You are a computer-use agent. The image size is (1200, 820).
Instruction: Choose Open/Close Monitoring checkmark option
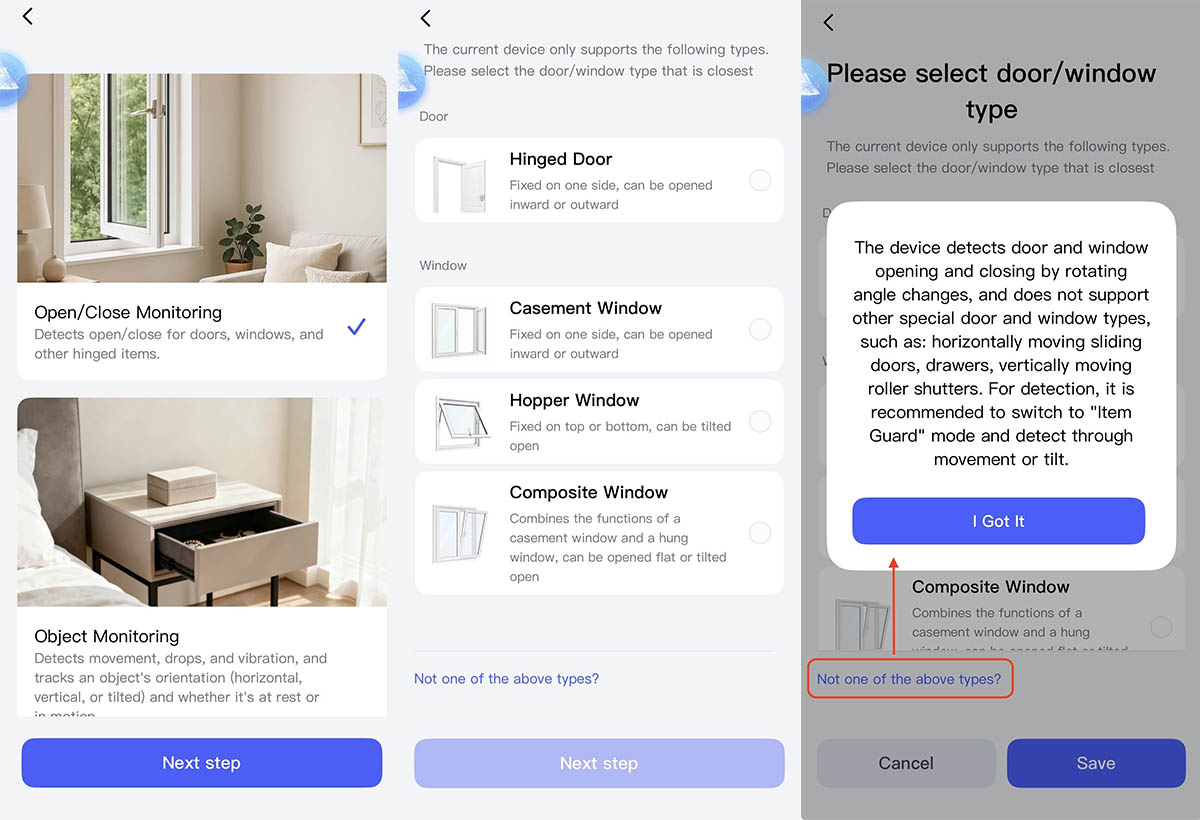[x=356, y=326]
